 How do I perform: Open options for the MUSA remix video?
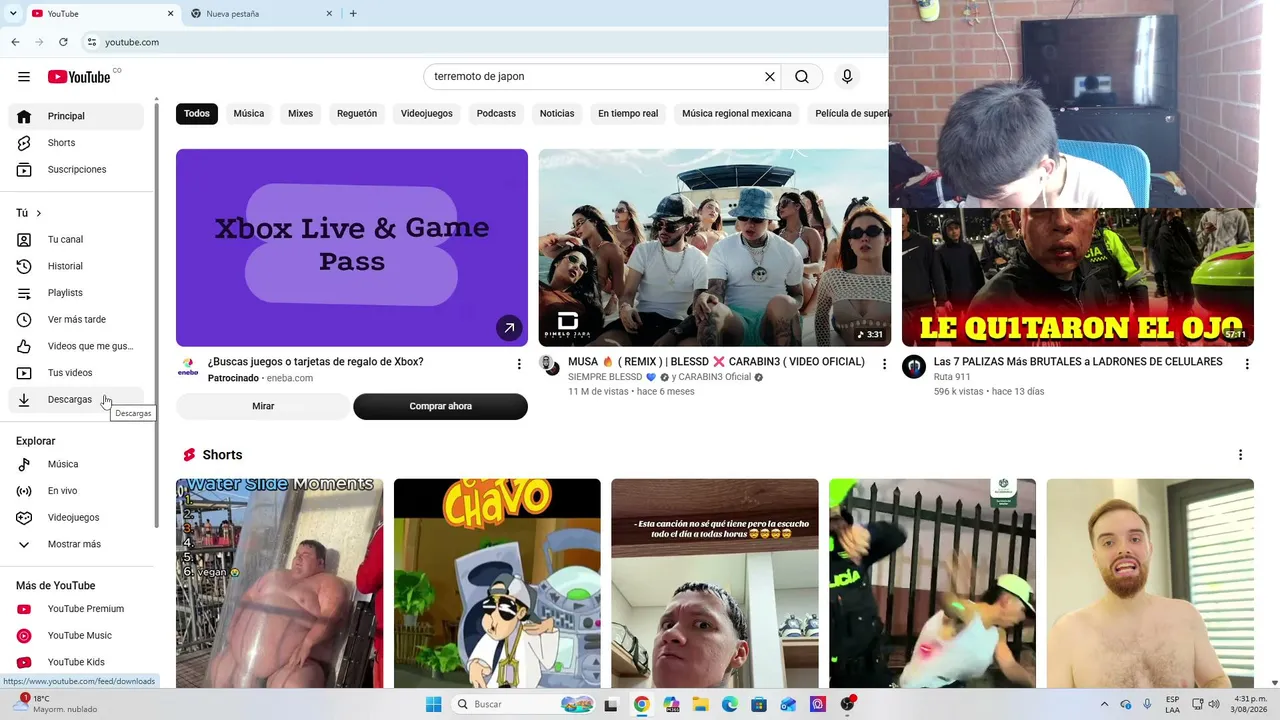pos(884,364)
